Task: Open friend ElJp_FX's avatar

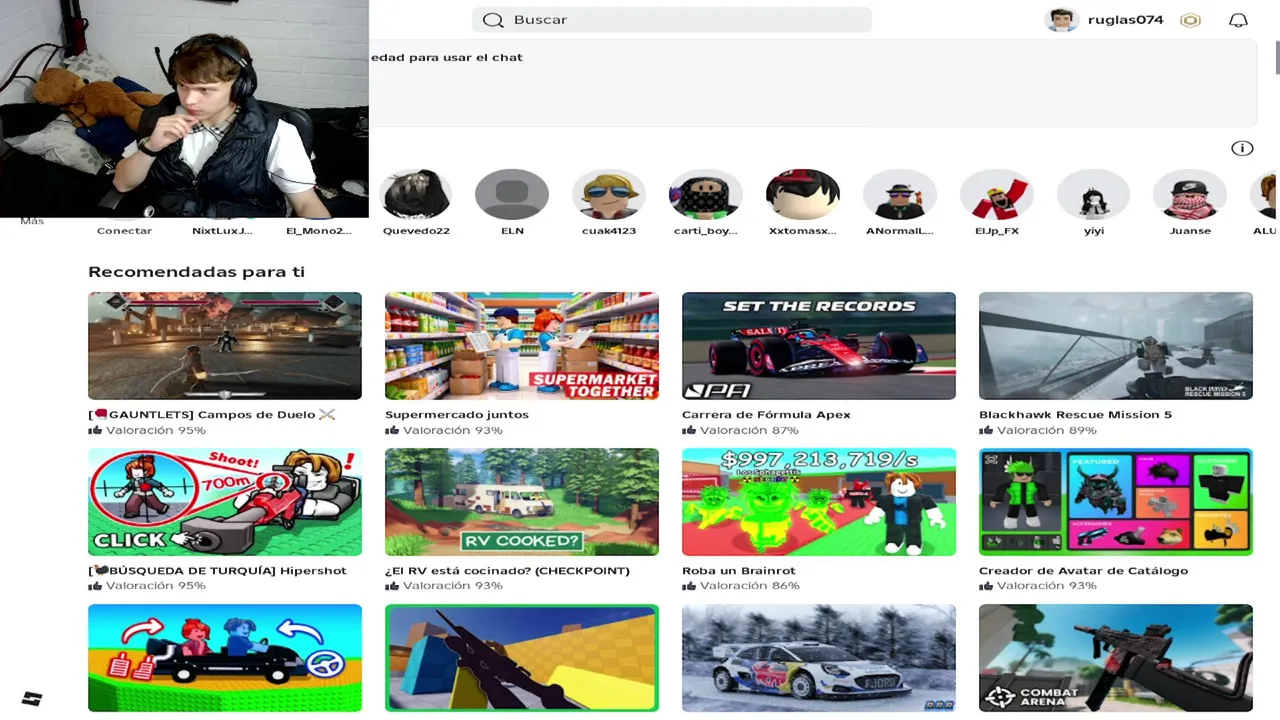Action: pyautogui.click(x=996, y=194)
